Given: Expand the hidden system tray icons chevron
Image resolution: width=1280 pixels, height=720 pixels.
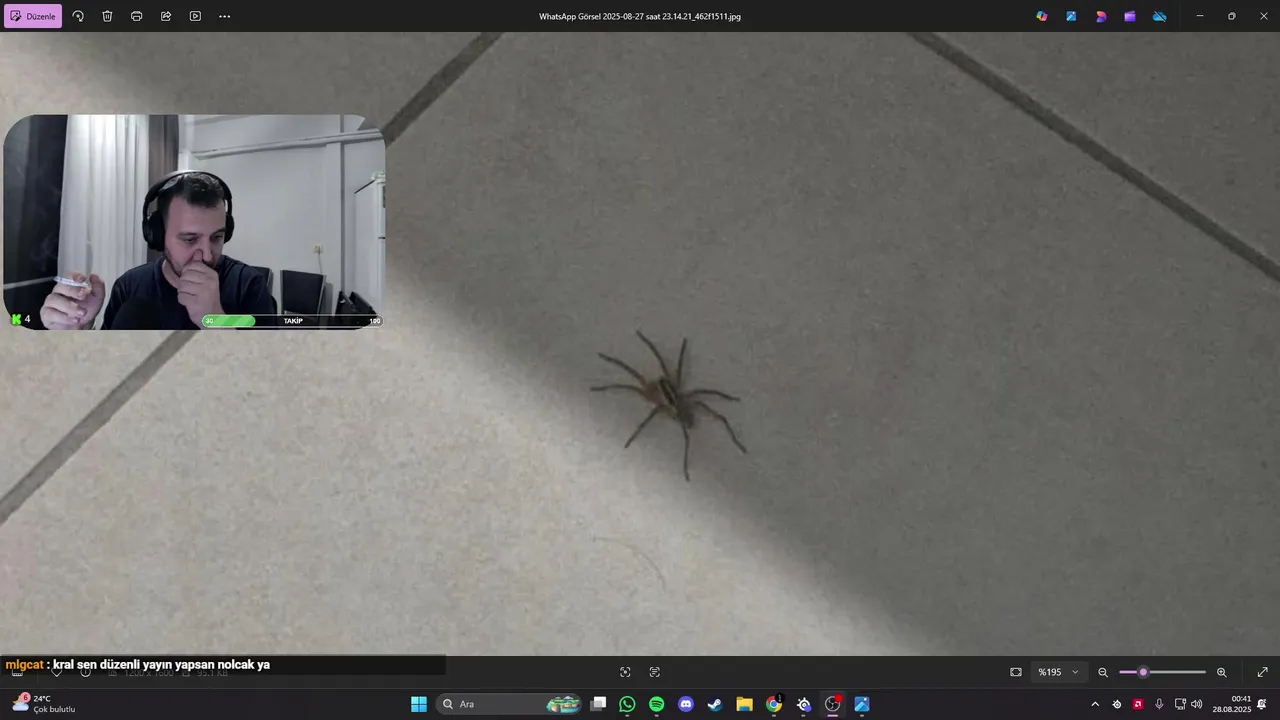Looking at the screenshot, I should 1095,704.
